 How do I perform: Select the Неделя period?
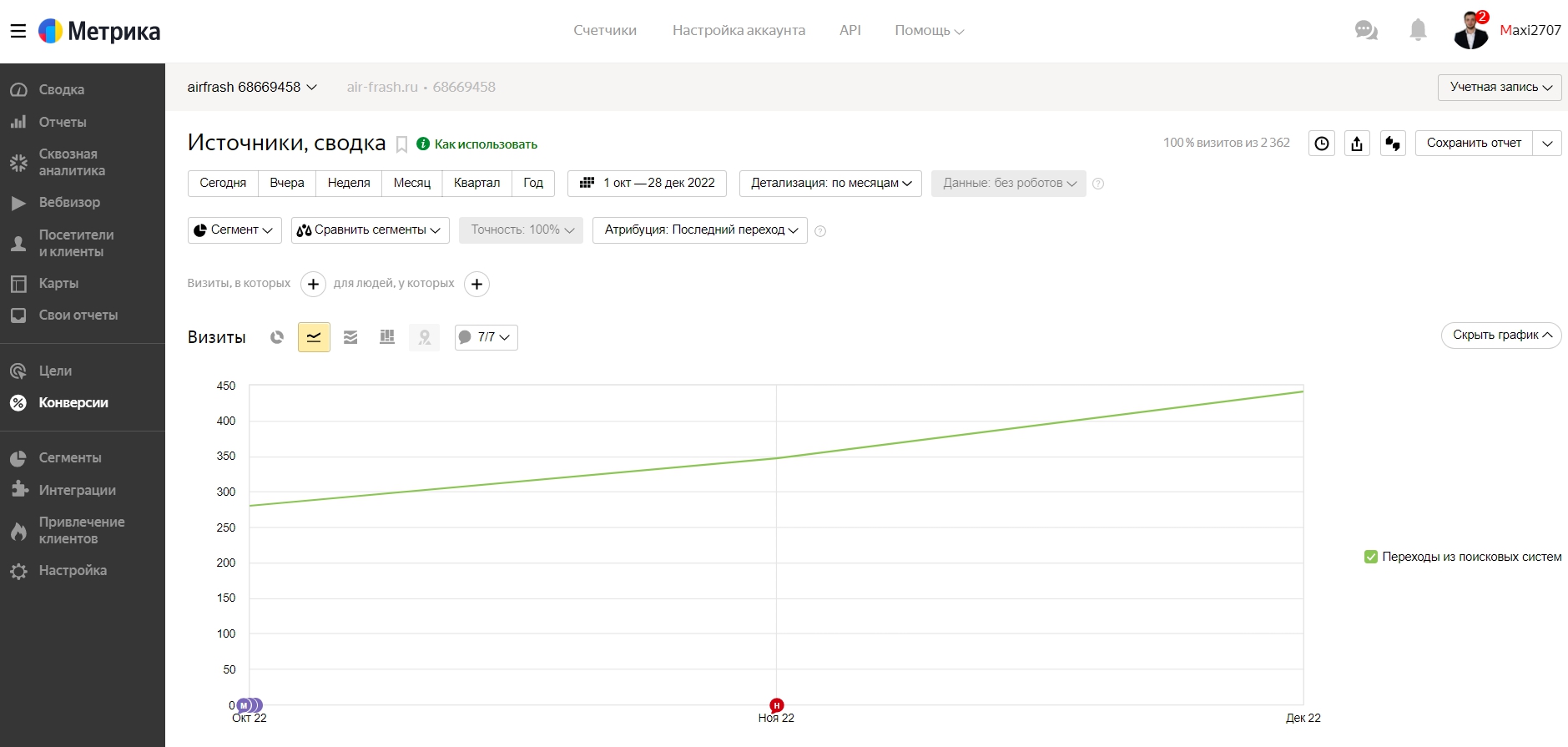coord(349,184)
